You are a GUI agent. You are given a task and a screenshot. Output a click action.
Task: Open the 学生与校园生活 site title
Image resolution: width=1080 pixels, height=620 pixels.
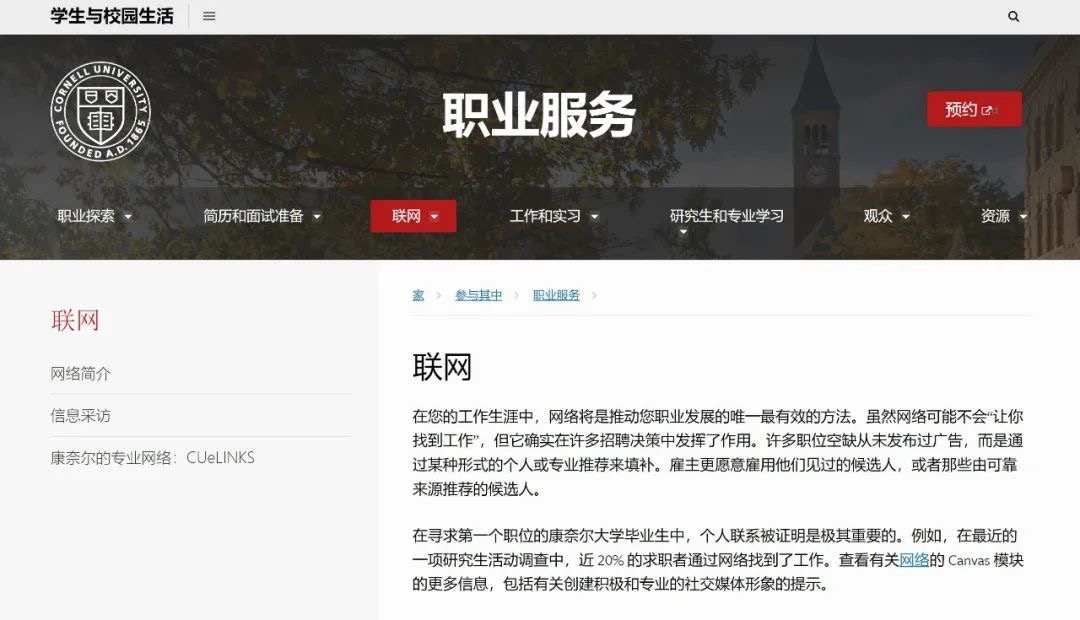pos(112,16)
